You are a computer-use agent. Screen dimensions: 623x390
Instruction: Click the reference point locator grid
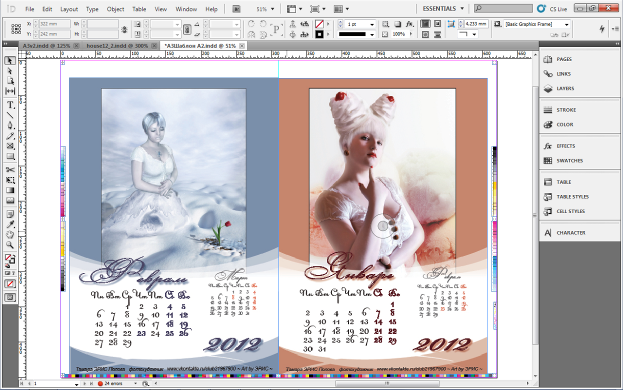click(16, 29)
